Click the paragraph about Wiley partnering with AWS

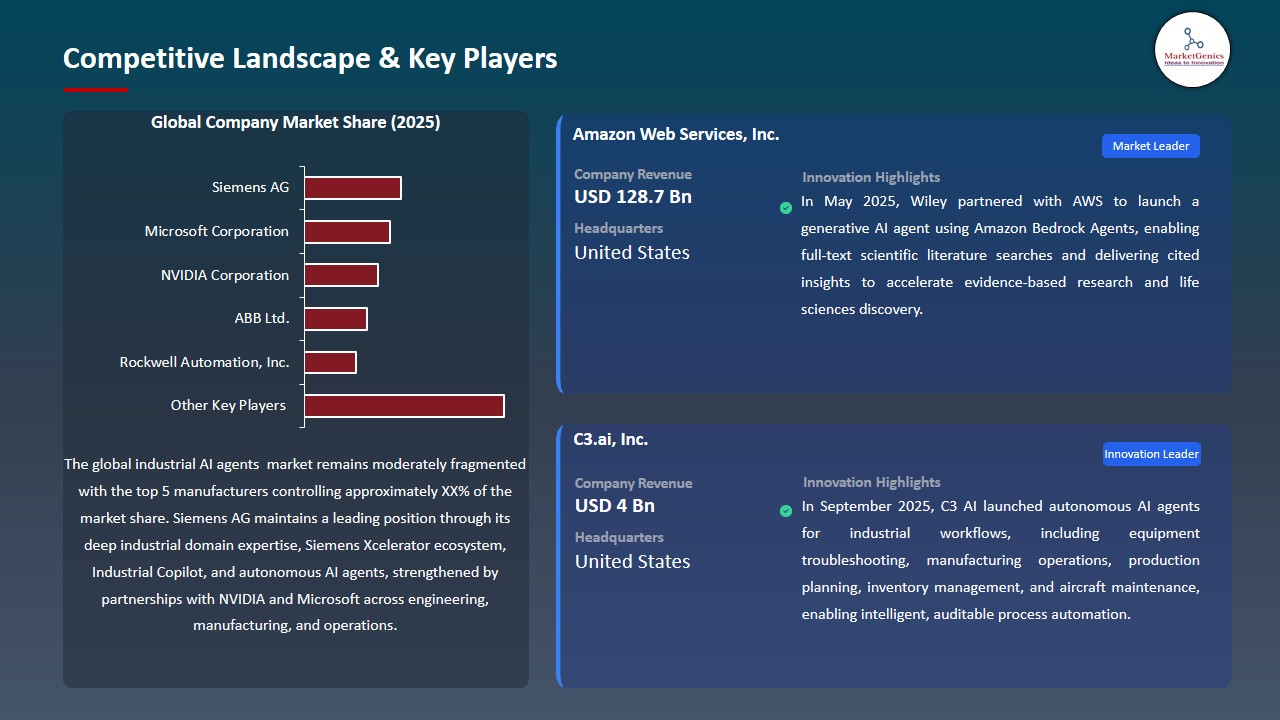pyautogui.click(x=1000, y=255)
